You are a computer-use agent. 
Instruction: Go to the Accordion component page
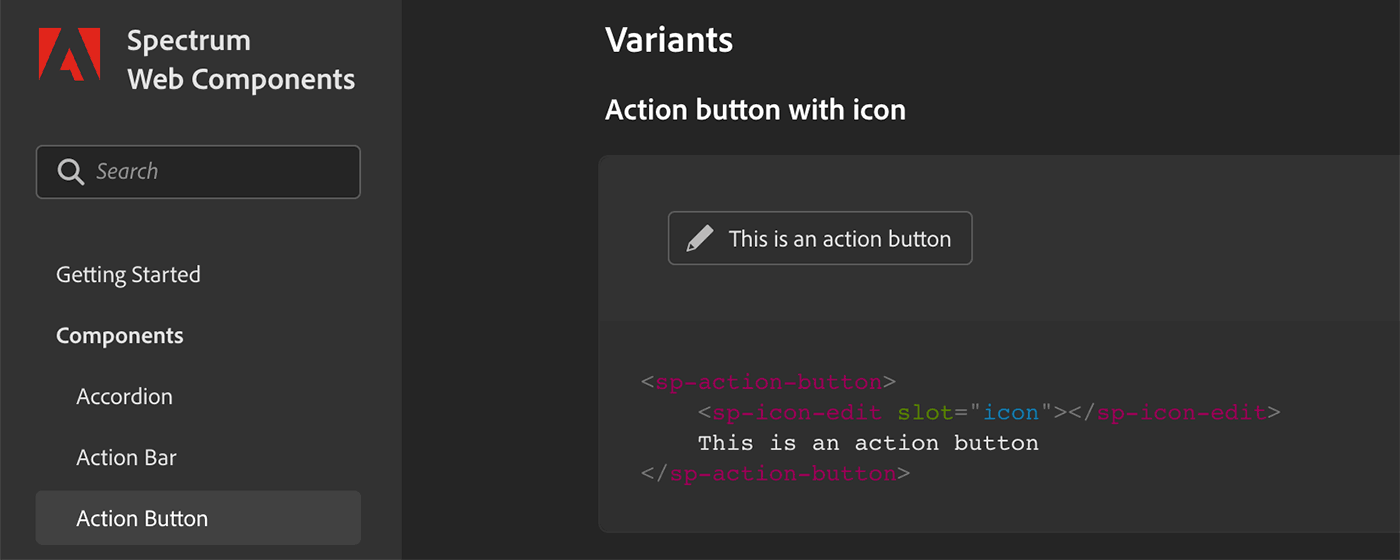pos(125,397)
